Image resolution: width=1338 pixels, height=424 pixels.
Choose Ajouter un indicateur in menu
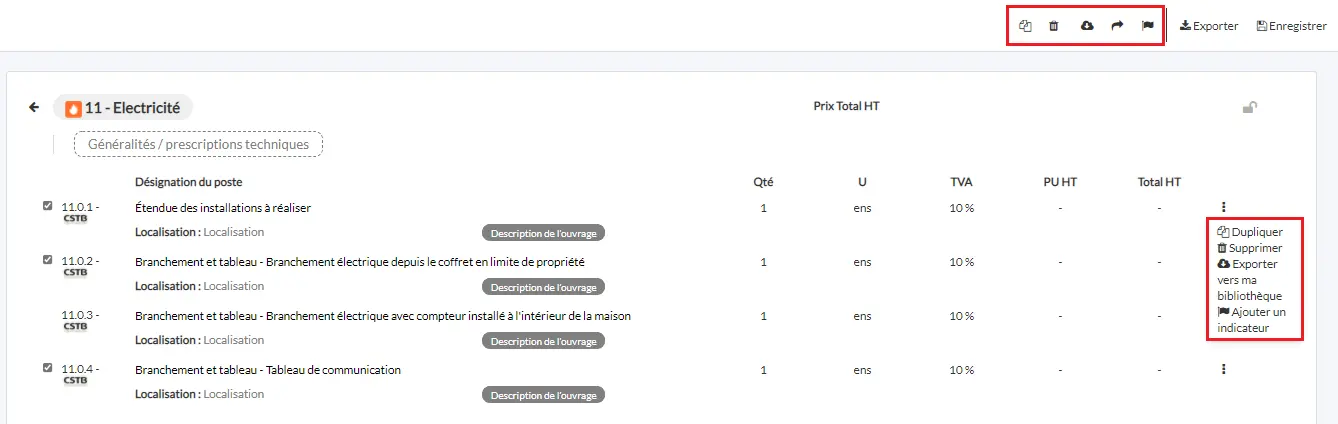(1251, 320)
